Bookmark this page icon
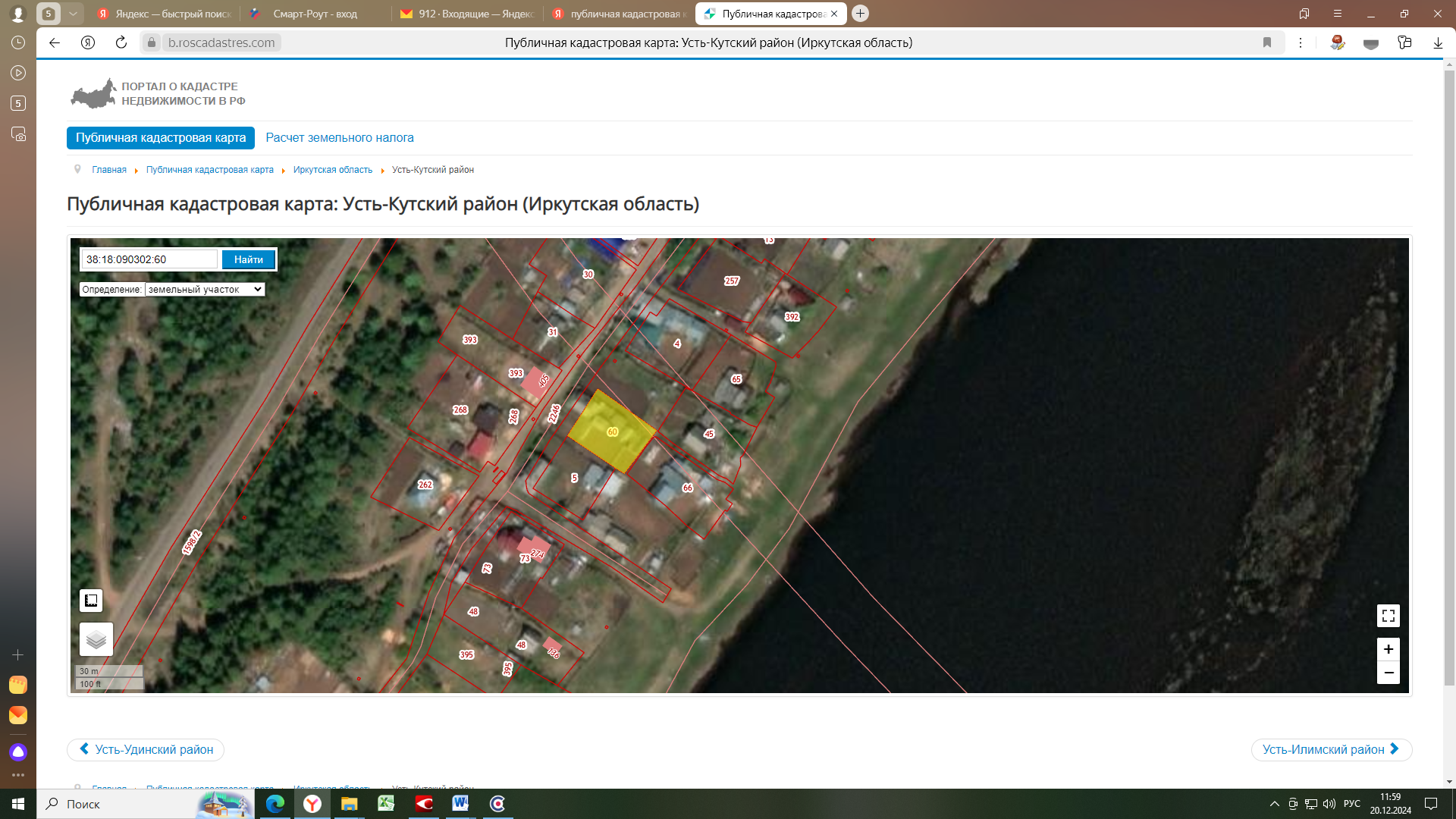 click(1267, 42)
